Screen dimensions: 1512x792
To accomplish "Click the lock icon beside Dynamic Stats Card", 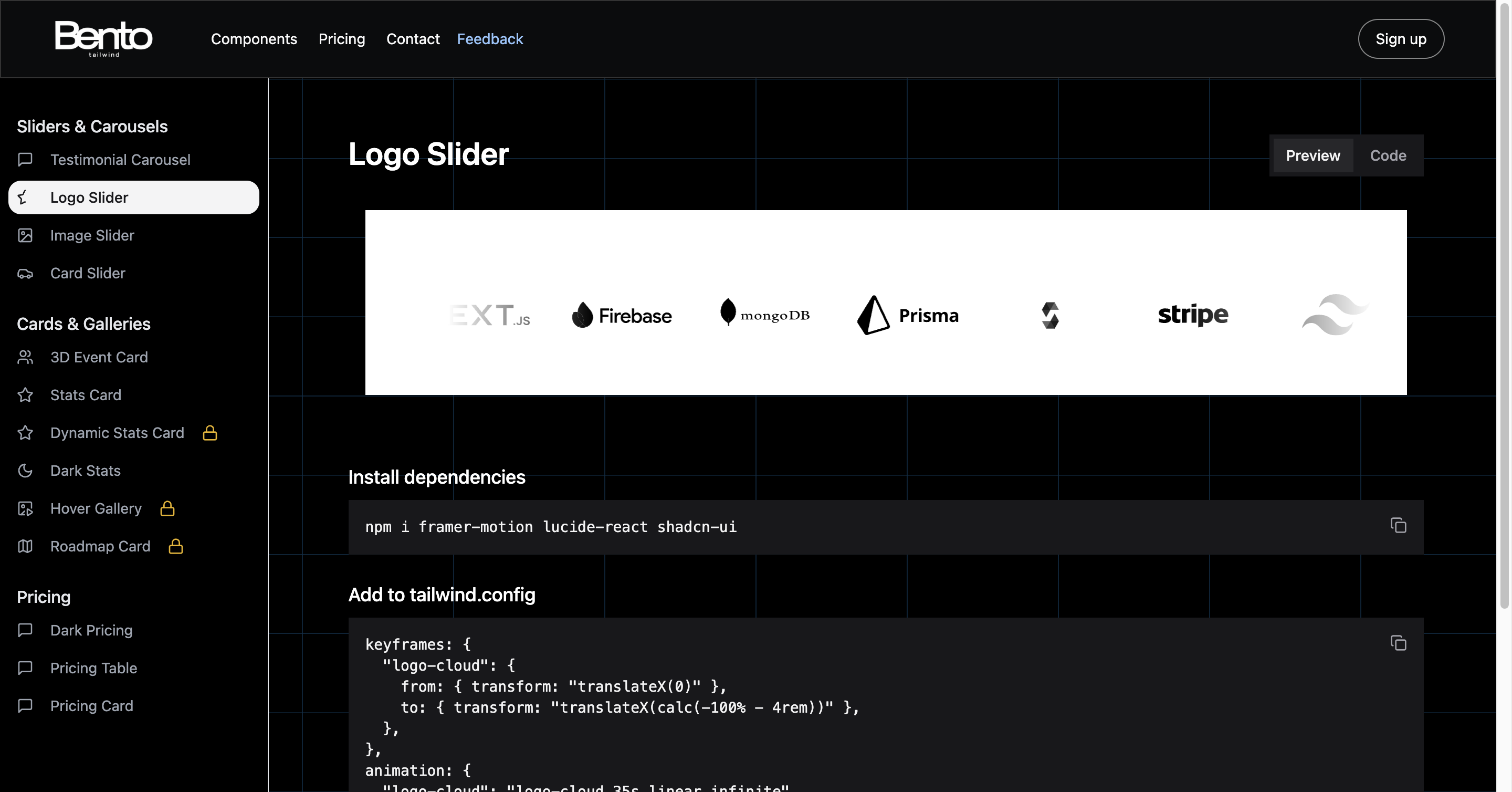I will pyautogui.click(x=210, y=433).
